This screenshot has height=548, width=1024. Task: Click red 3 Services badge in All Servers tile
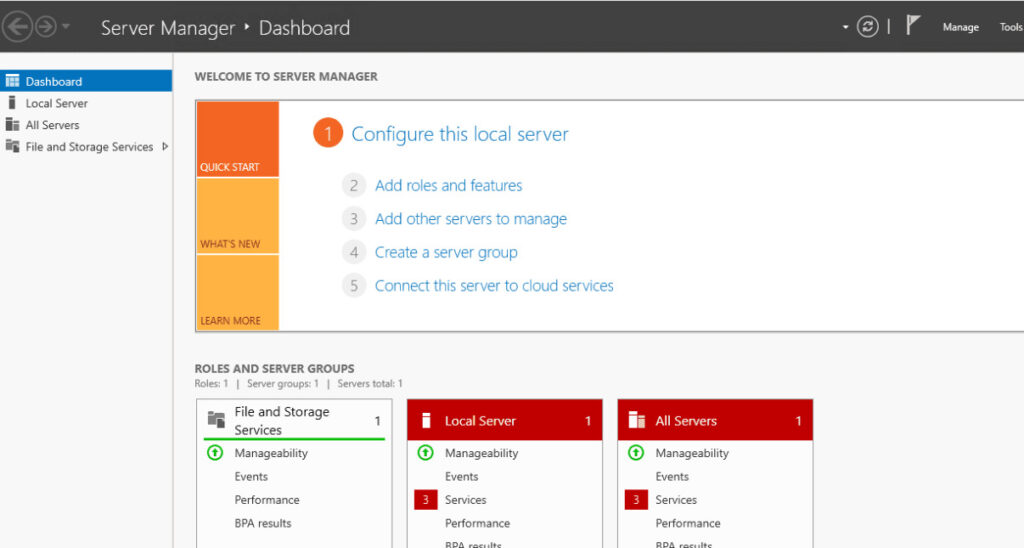pos(635,500)
